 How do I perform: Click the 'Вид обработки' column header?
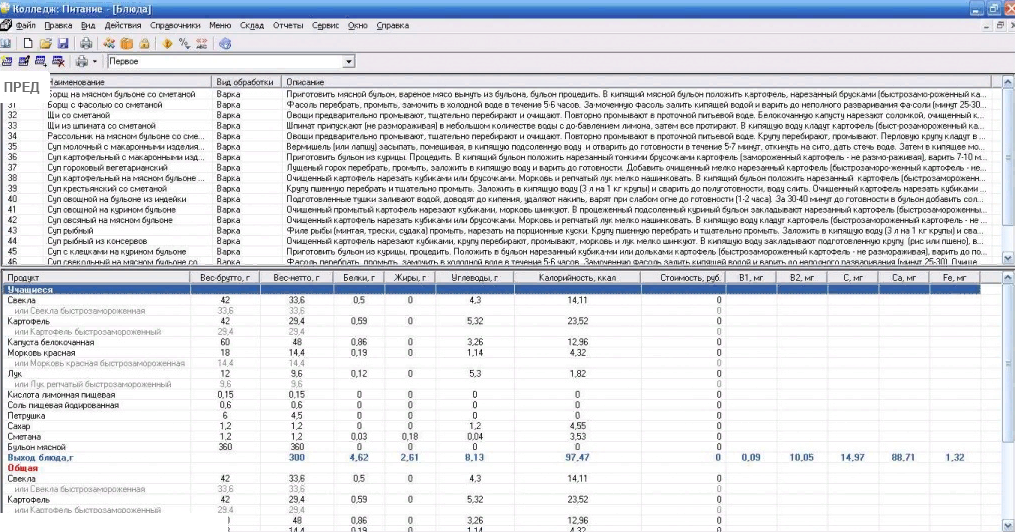247,81
